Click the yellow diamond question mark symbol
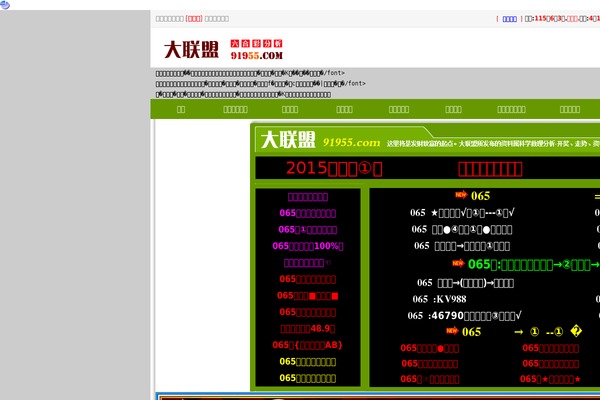This screenshot has width=600, height=400. click(x=576, y=331)
